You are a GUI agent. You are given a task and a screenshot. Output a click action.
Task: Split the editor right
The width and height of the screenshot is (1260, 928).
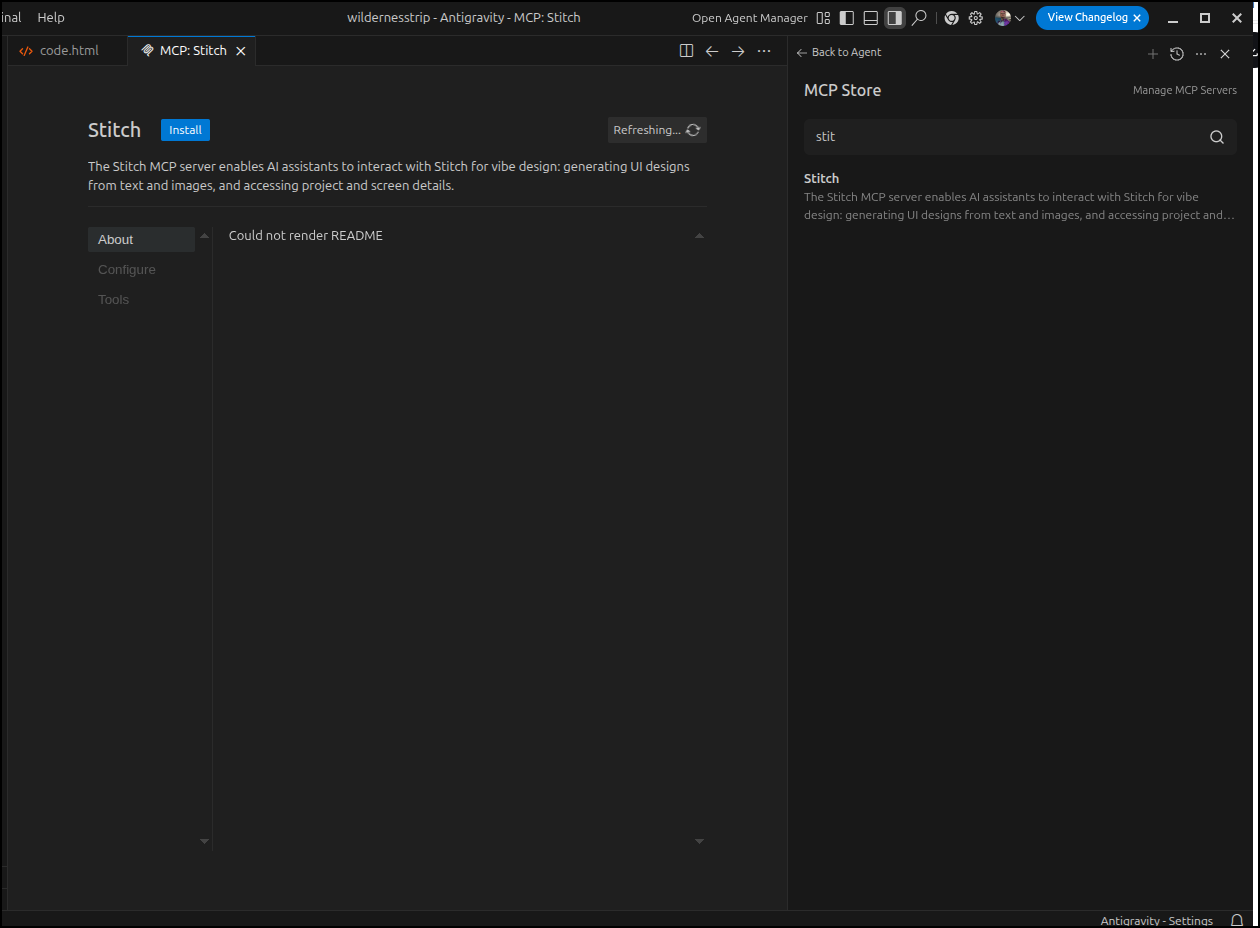coord(686,51)
